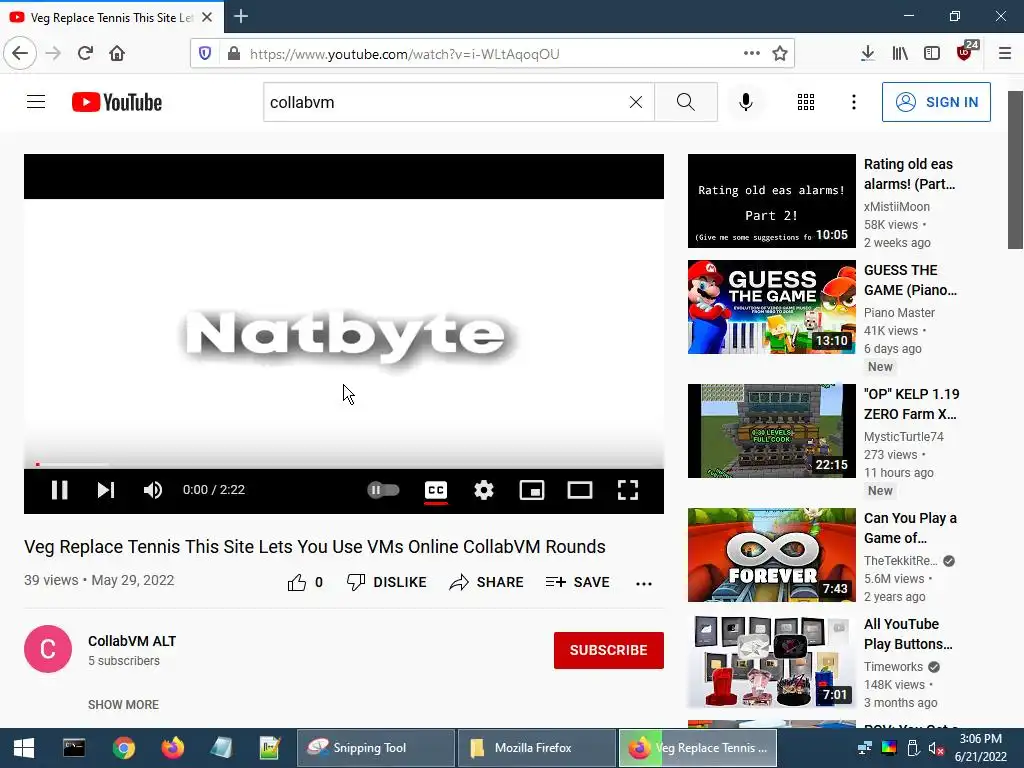1024x768 pixels.
Task: Click the magnifier search button
Action: pyautogui.click(x=686, y=102)
